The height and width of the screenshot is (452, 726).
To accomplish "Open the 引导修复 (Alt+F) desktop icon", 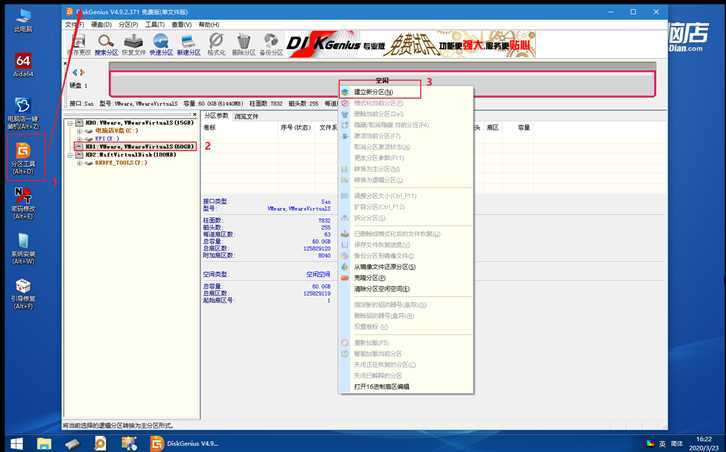I will pyautogui.click(x=23, y=294).
